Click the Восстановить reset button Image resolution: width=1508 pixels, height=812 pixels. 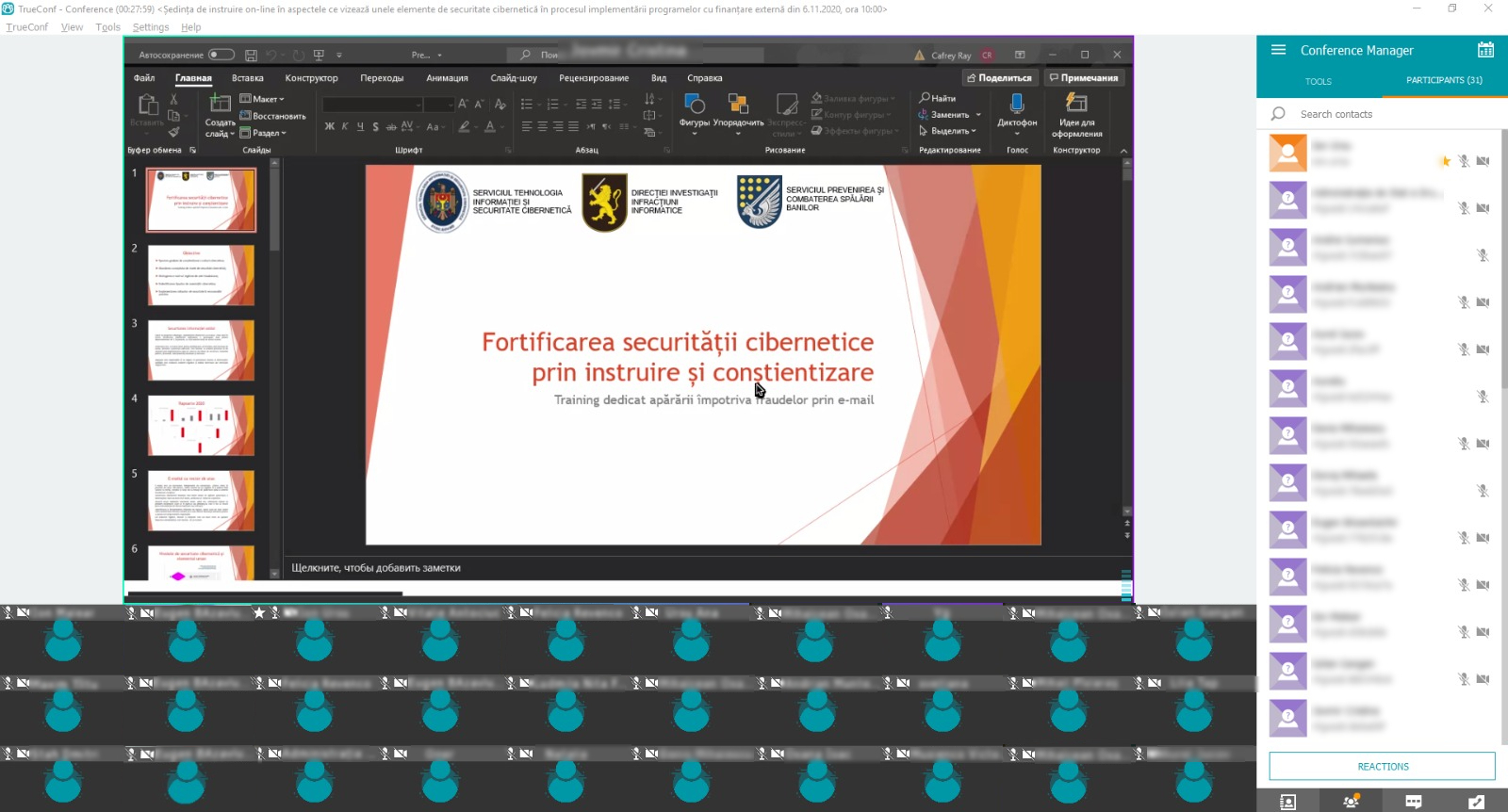pos(272,116)
